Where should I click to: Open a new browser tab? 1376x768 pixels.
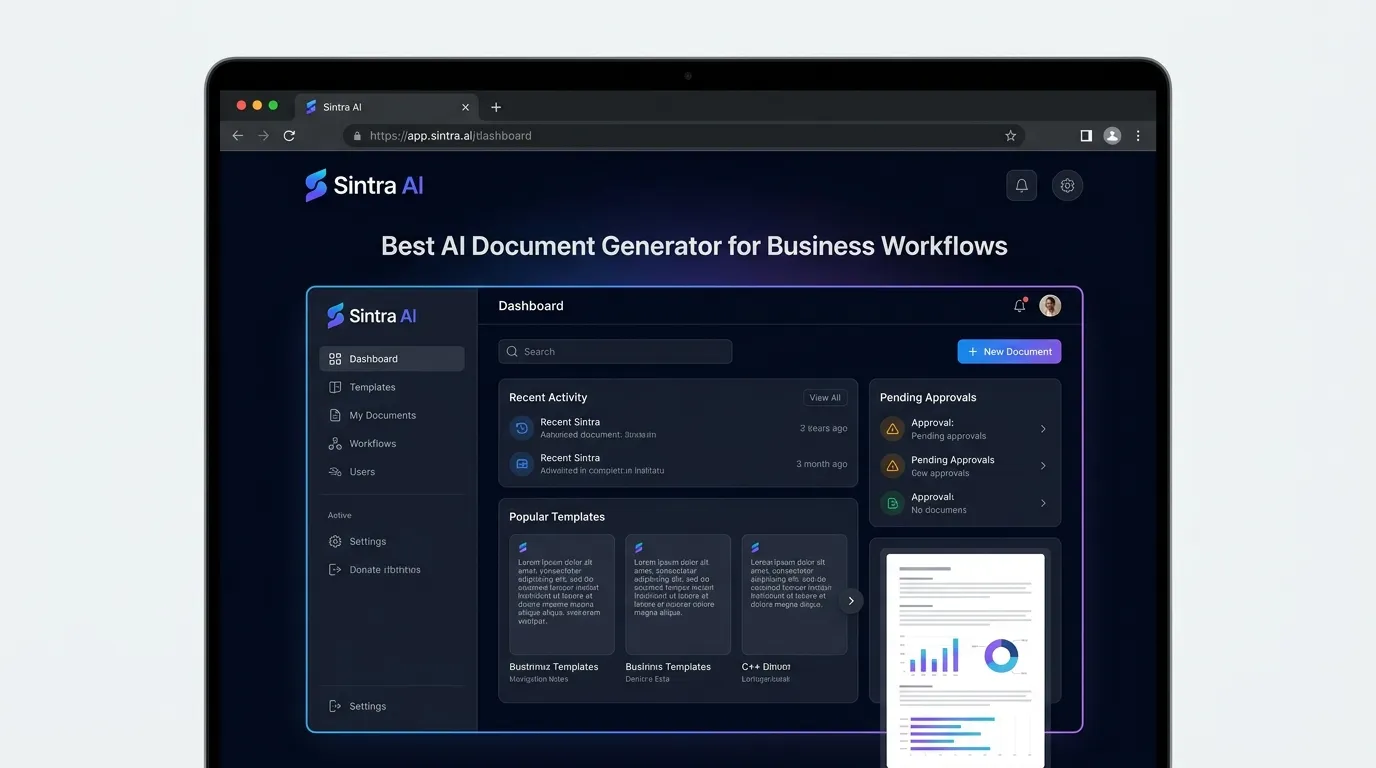(496, 107)
